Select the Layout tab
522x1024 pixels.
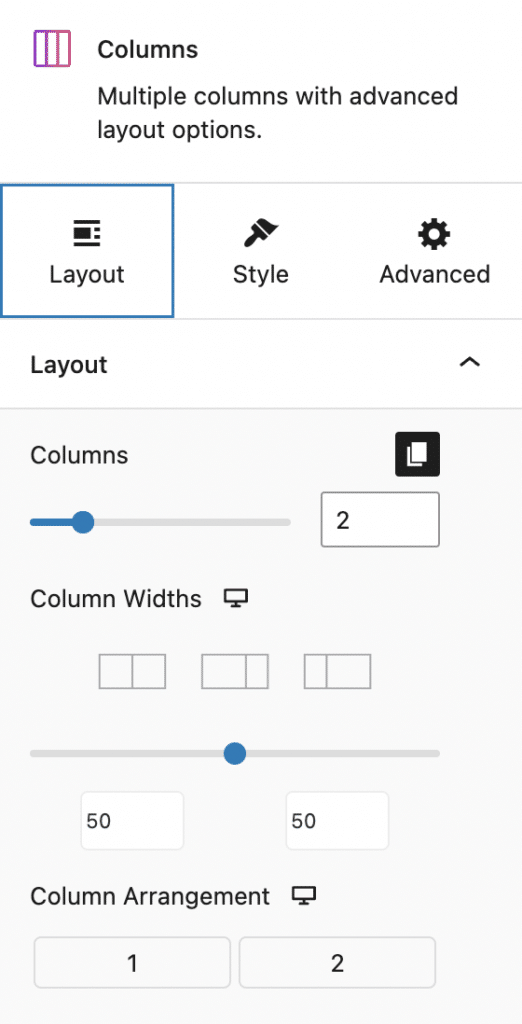click(x=87, y=251)
